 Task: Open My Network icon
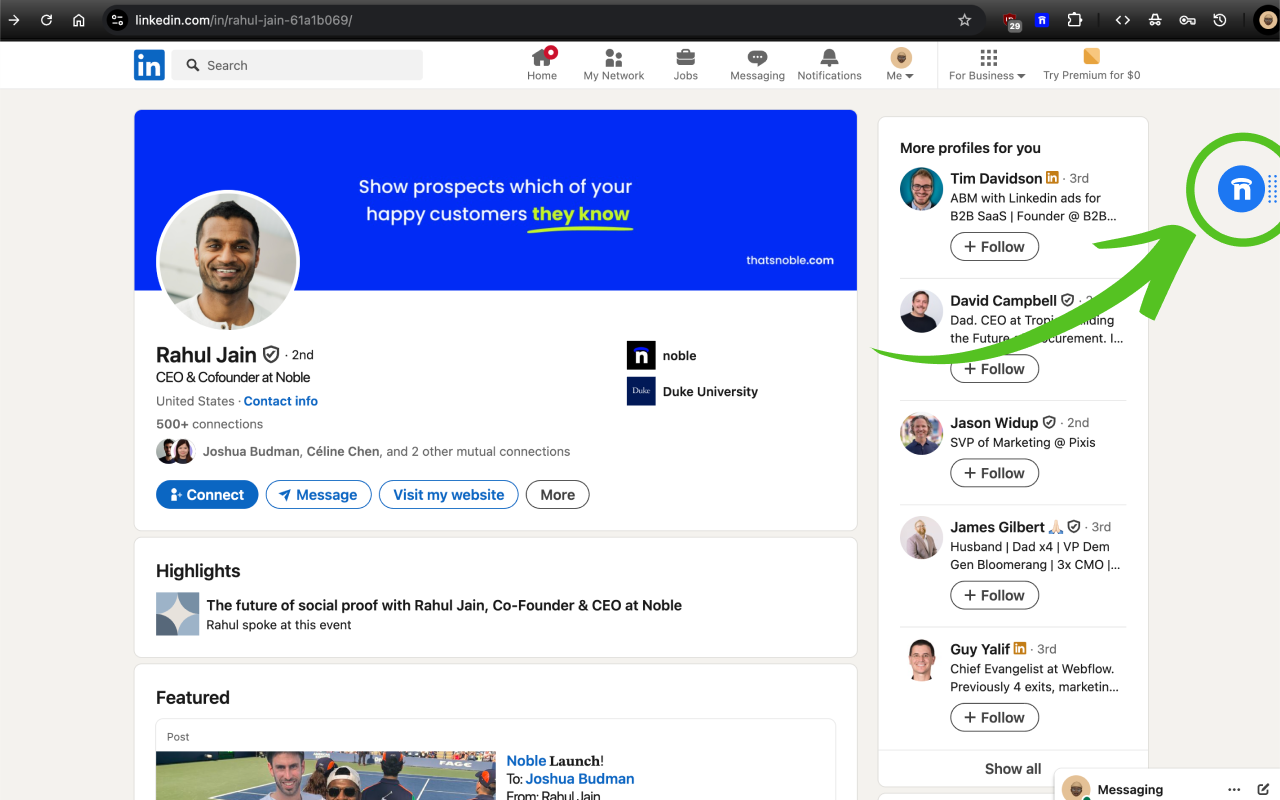pyautogui.click(x=613, y=58)
